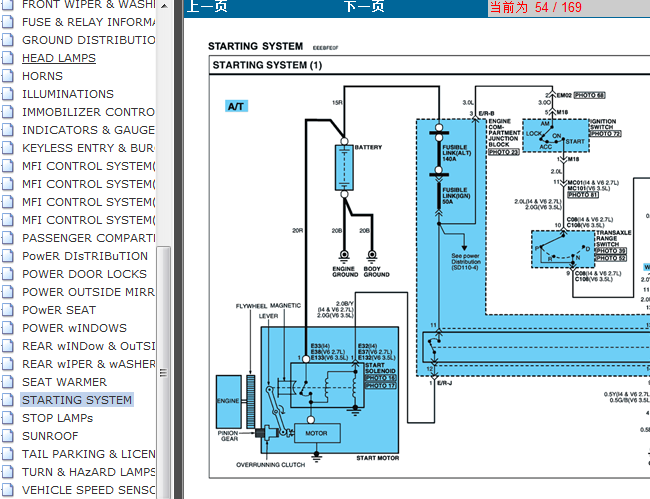Select SUNROOF in sidebar
Viewport: 650px width, 499px height.
click(50, 436)
